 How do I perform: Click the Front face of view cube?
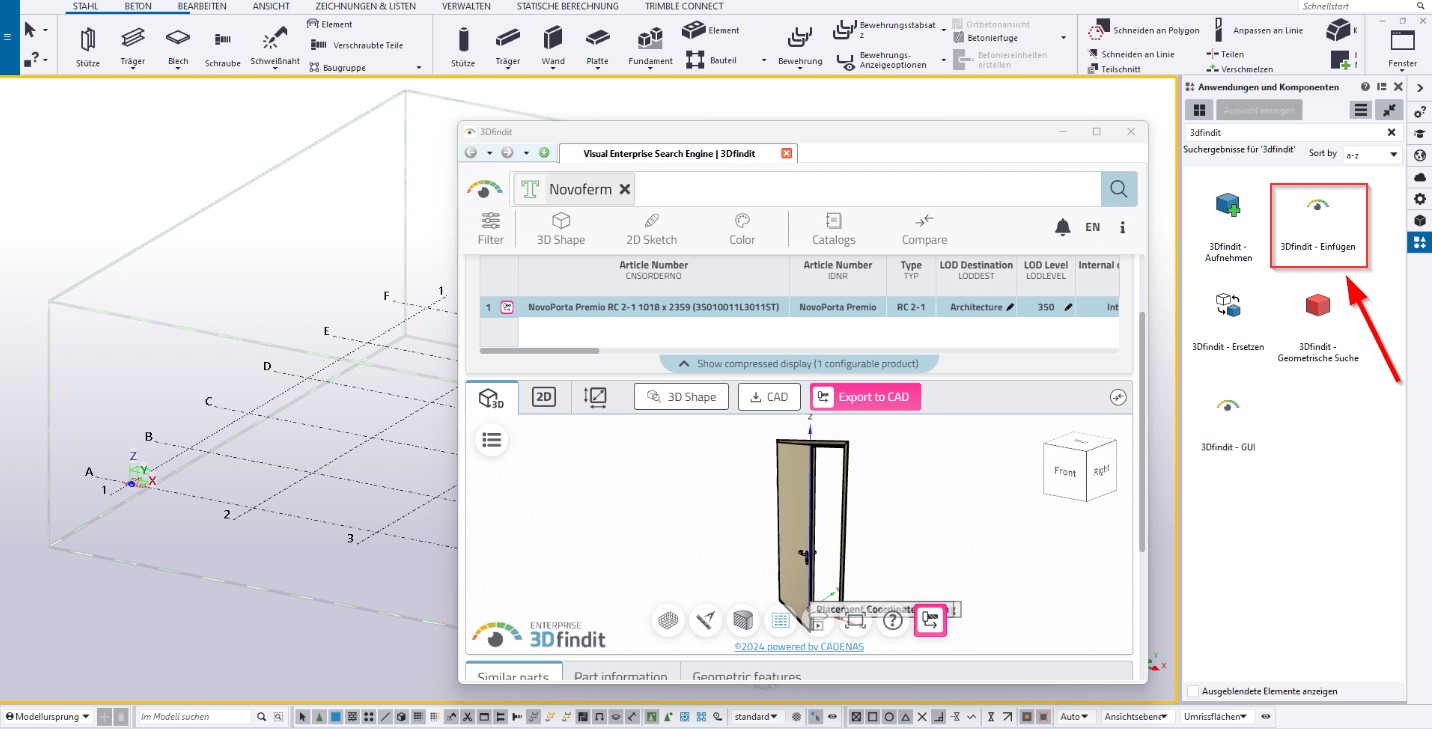1065,471
